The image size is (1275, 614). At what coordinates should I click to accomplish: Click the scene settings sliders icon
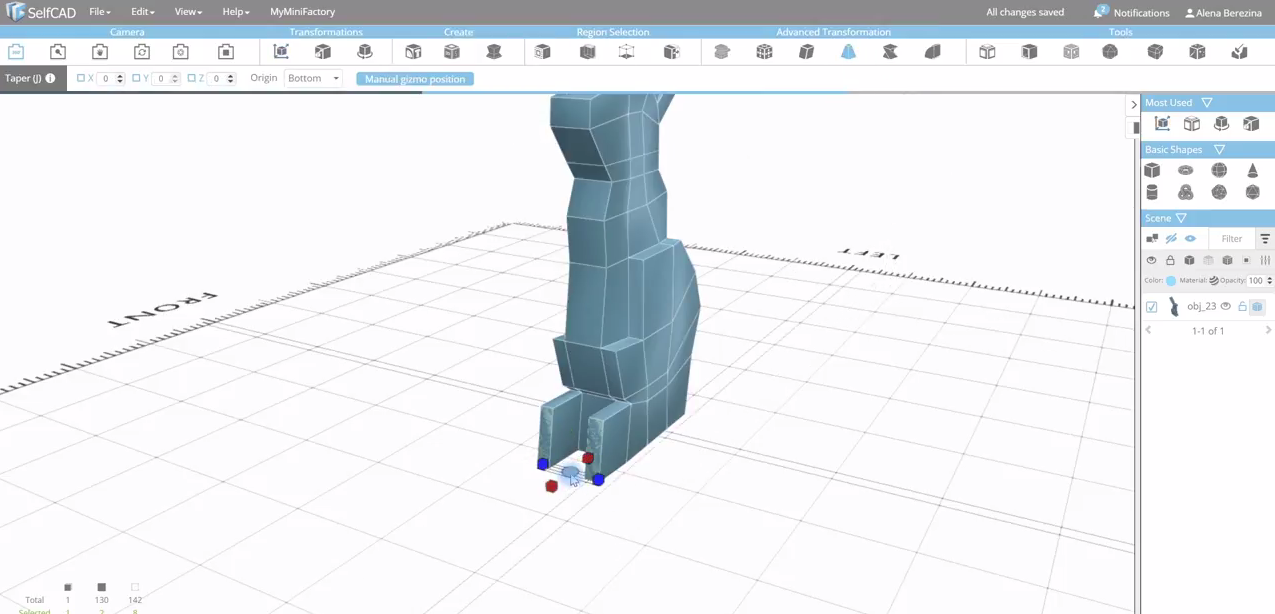click(1265, 260)
